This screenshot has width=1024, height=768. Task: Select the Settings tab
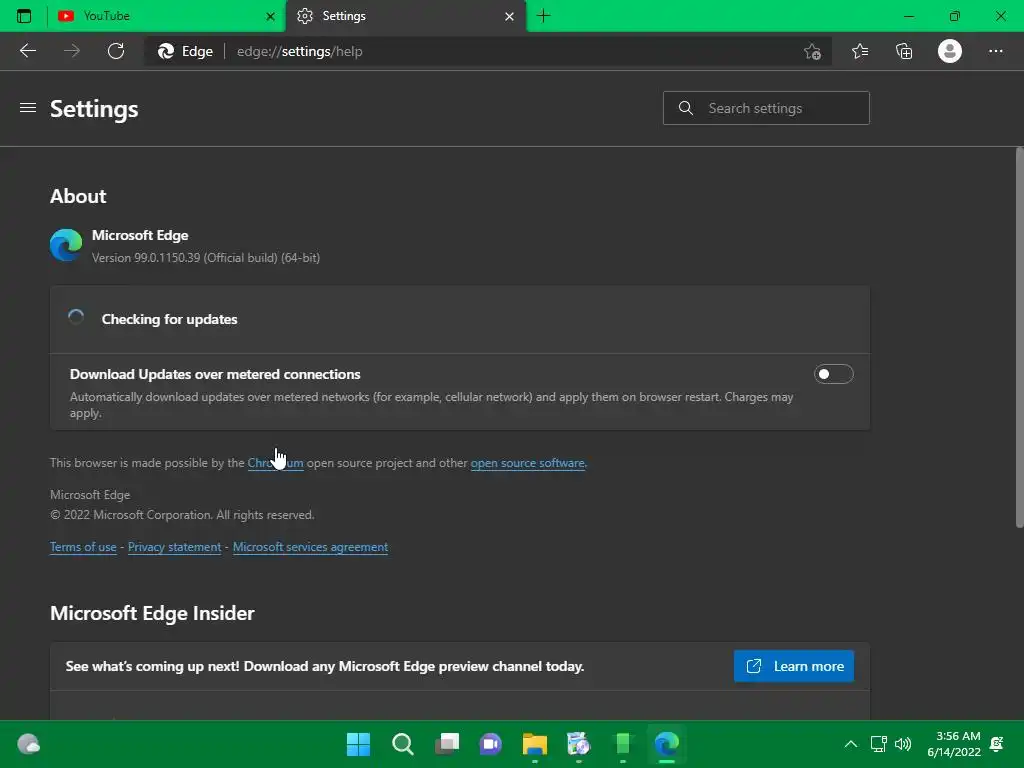point(406,16)
